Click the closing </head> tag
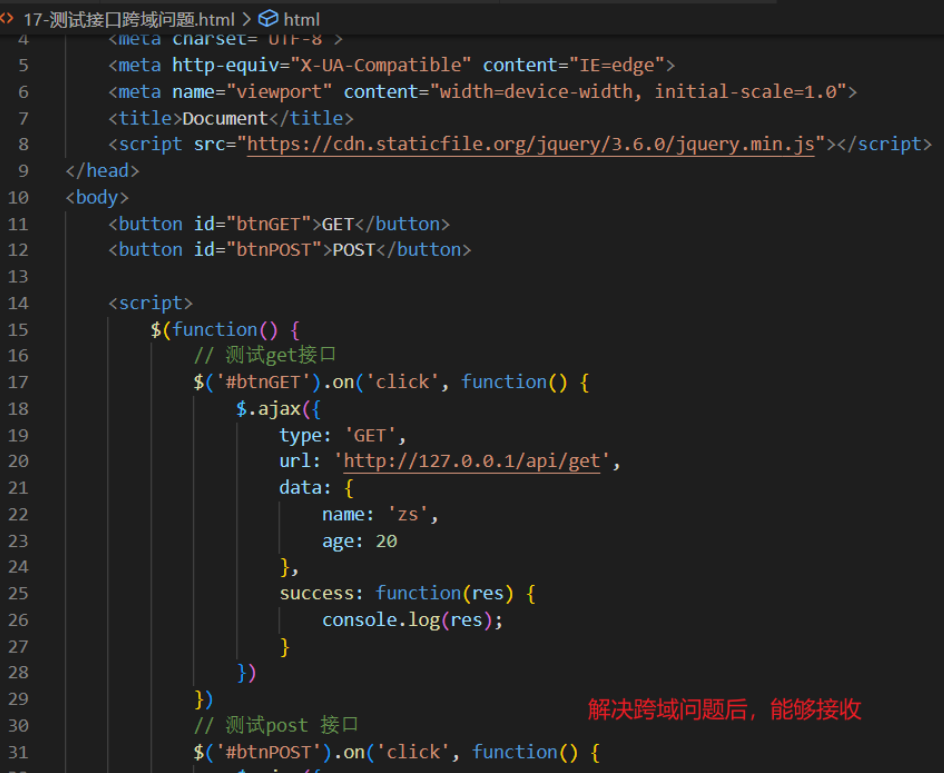The height and width of the screenshot is (773, 944). pyautogui.click(x=102, y=171)
